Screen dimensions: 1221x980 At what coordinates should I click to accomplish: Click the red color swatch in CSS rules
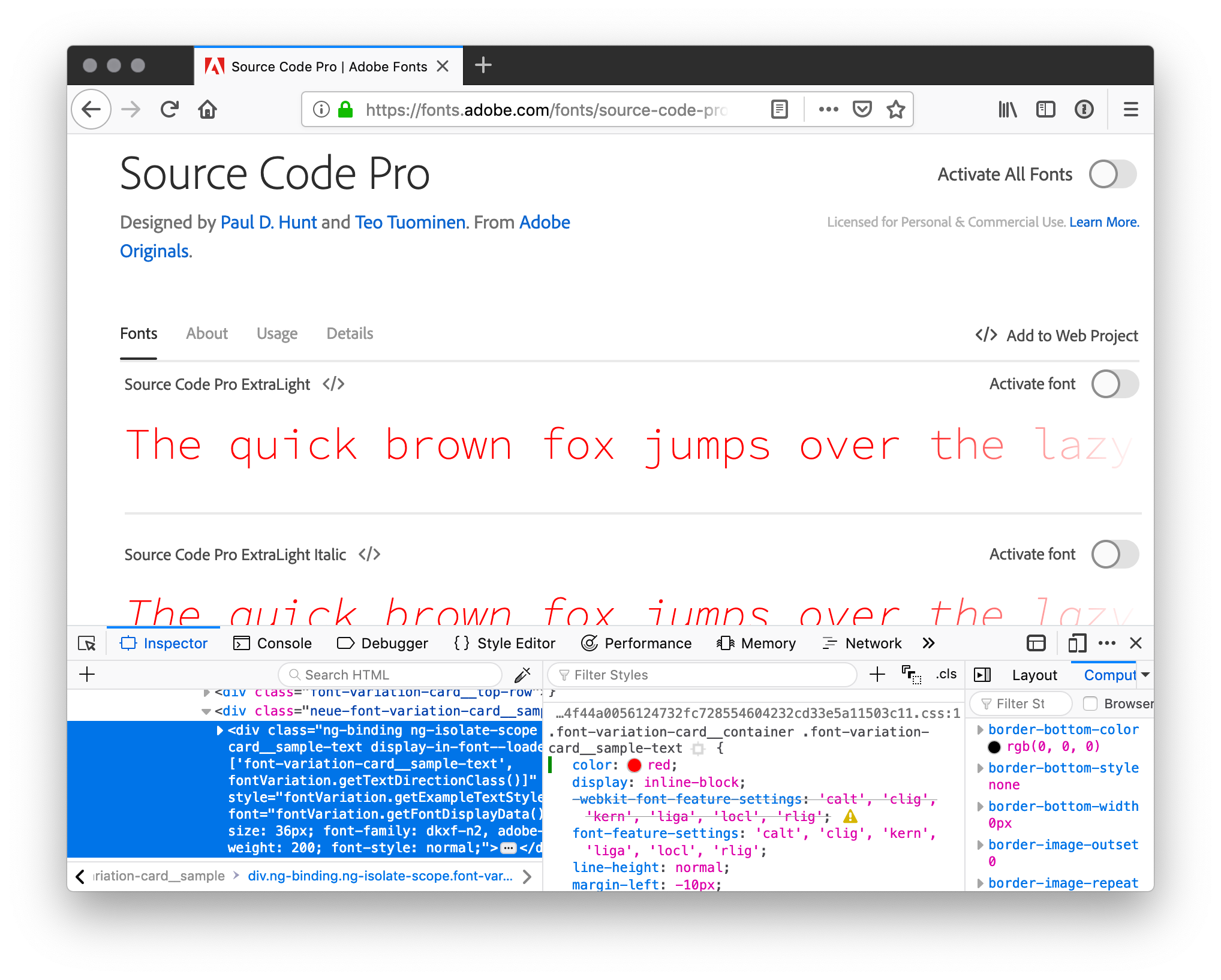tap(634, 765)
